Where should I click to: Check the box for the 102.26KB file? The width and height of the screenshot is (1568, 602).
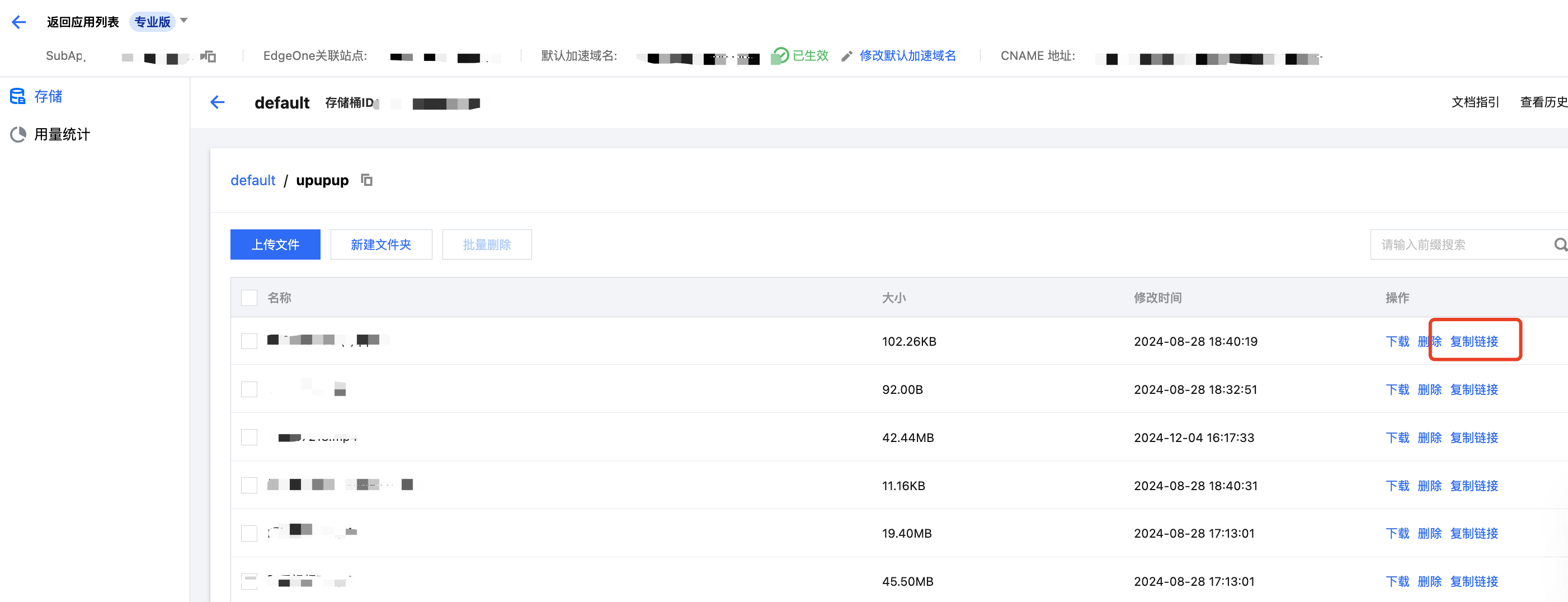[249, 341]
